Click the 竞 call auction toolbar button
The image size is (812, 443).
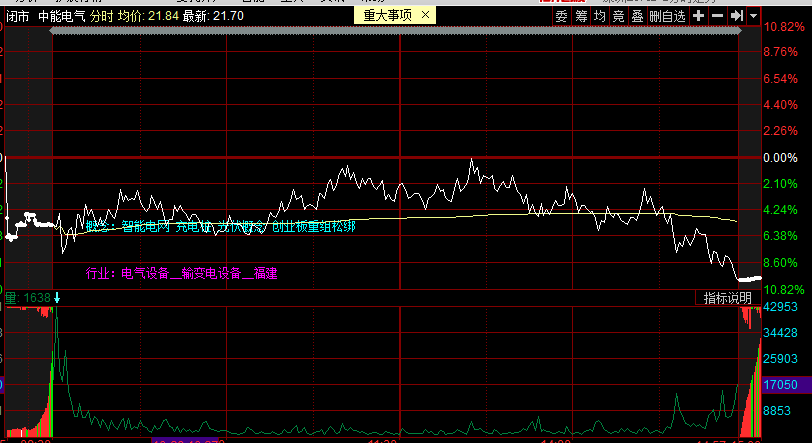point(618,16)
